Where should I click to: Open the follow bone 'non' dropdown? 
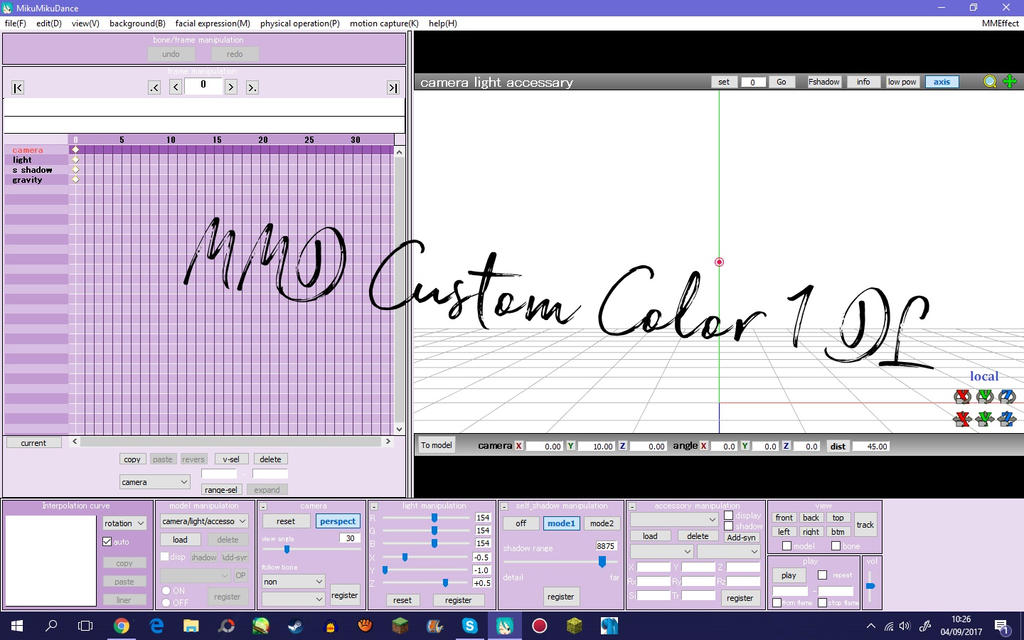point(293,581)
